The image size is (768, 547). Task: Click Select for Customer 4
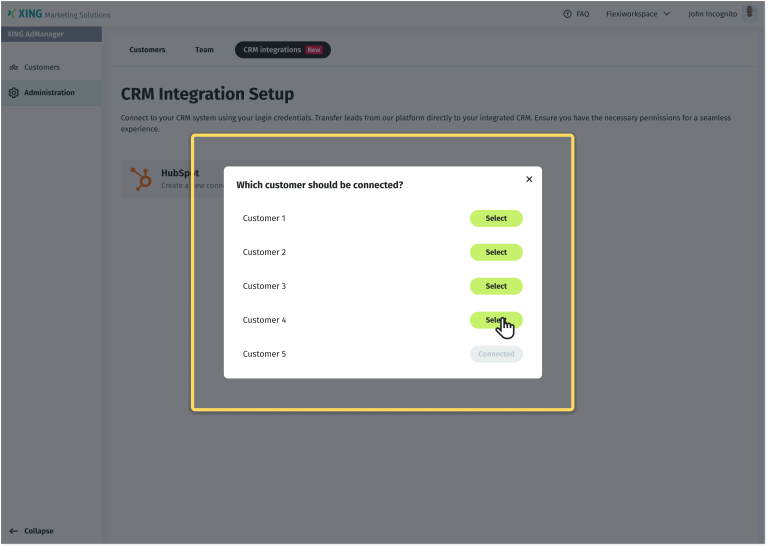point(496,320)
